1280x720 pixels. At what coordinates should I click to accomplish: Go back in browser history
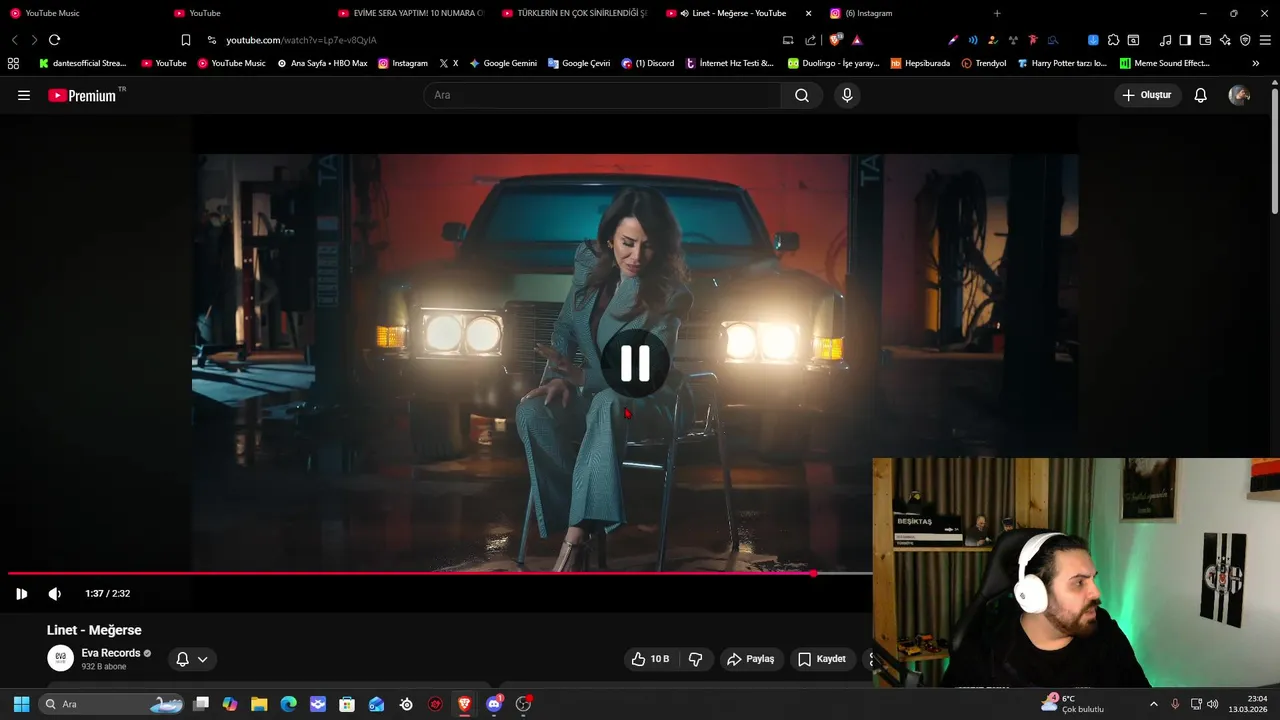[14, 40]
